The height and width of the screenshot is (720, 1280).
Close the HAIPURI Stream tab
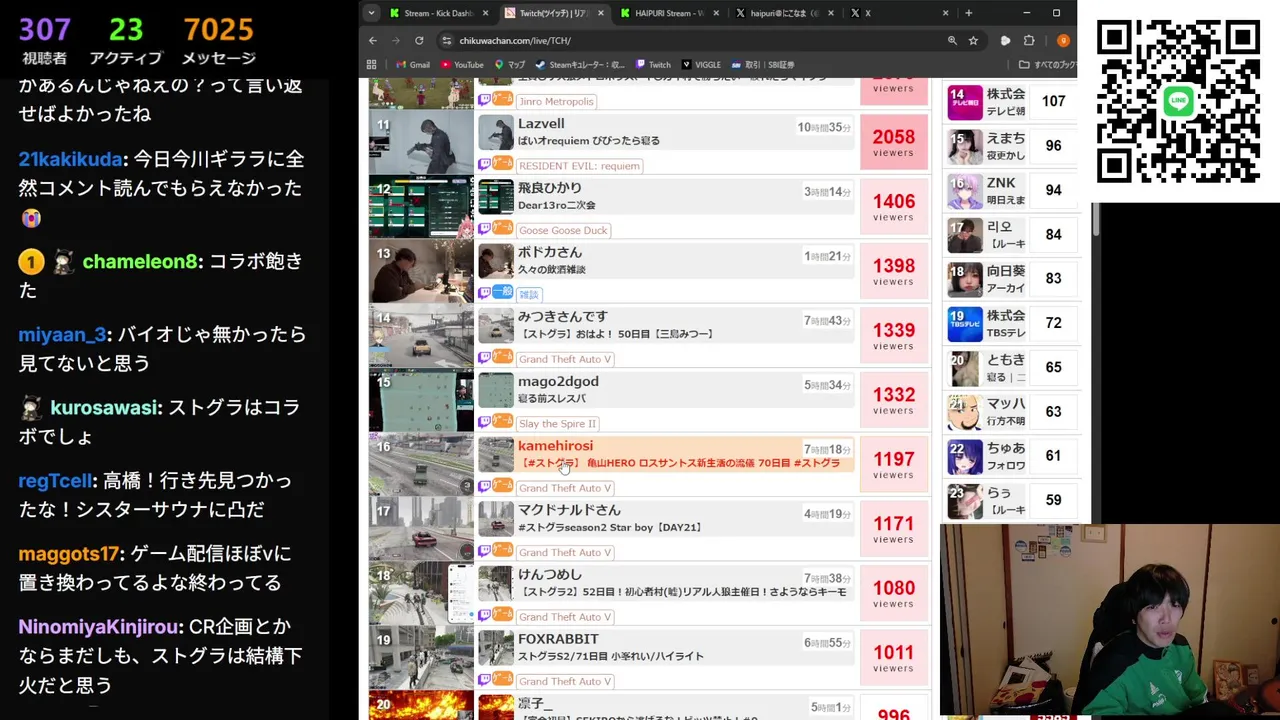pos(716,13)
